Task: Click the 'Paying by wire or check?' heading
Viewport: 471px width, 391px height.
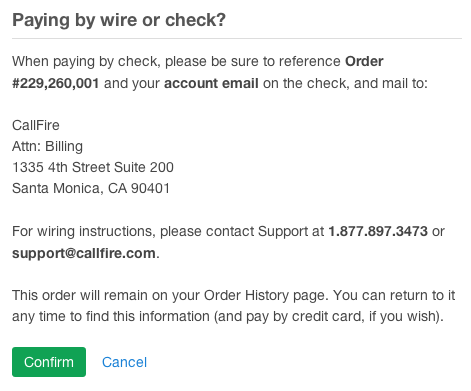Action: point(119,20)
